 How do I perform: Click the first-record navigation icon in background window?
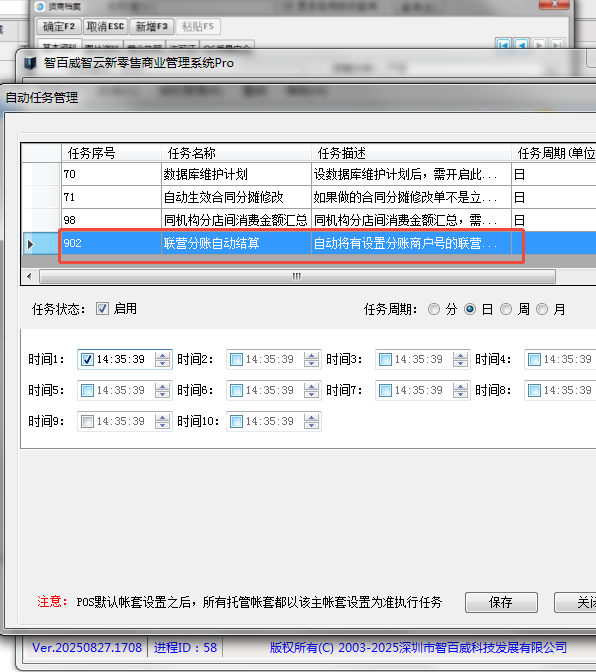click(503, 45)
